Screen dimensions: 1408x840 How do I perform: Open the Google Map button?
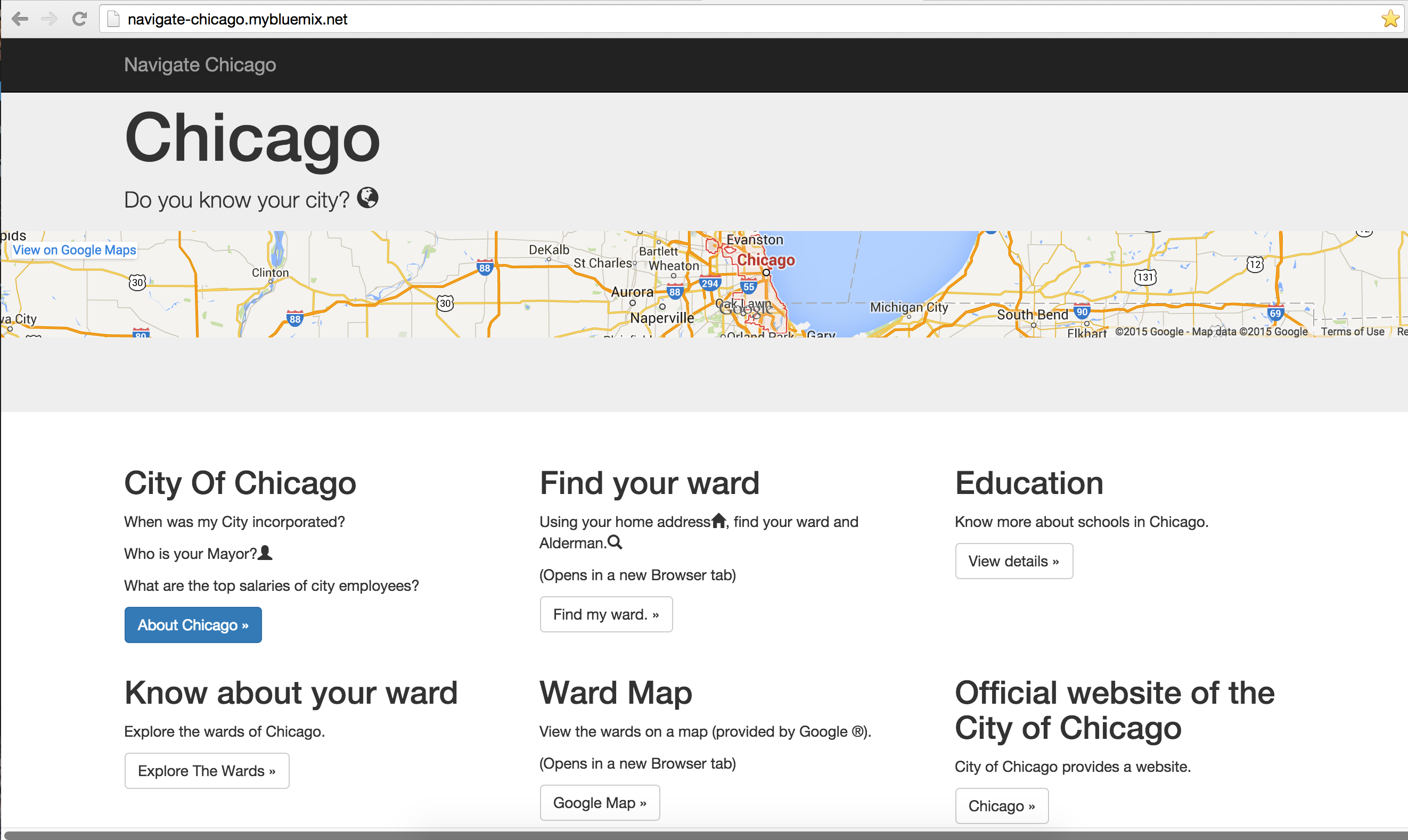[x=600, y=802]
